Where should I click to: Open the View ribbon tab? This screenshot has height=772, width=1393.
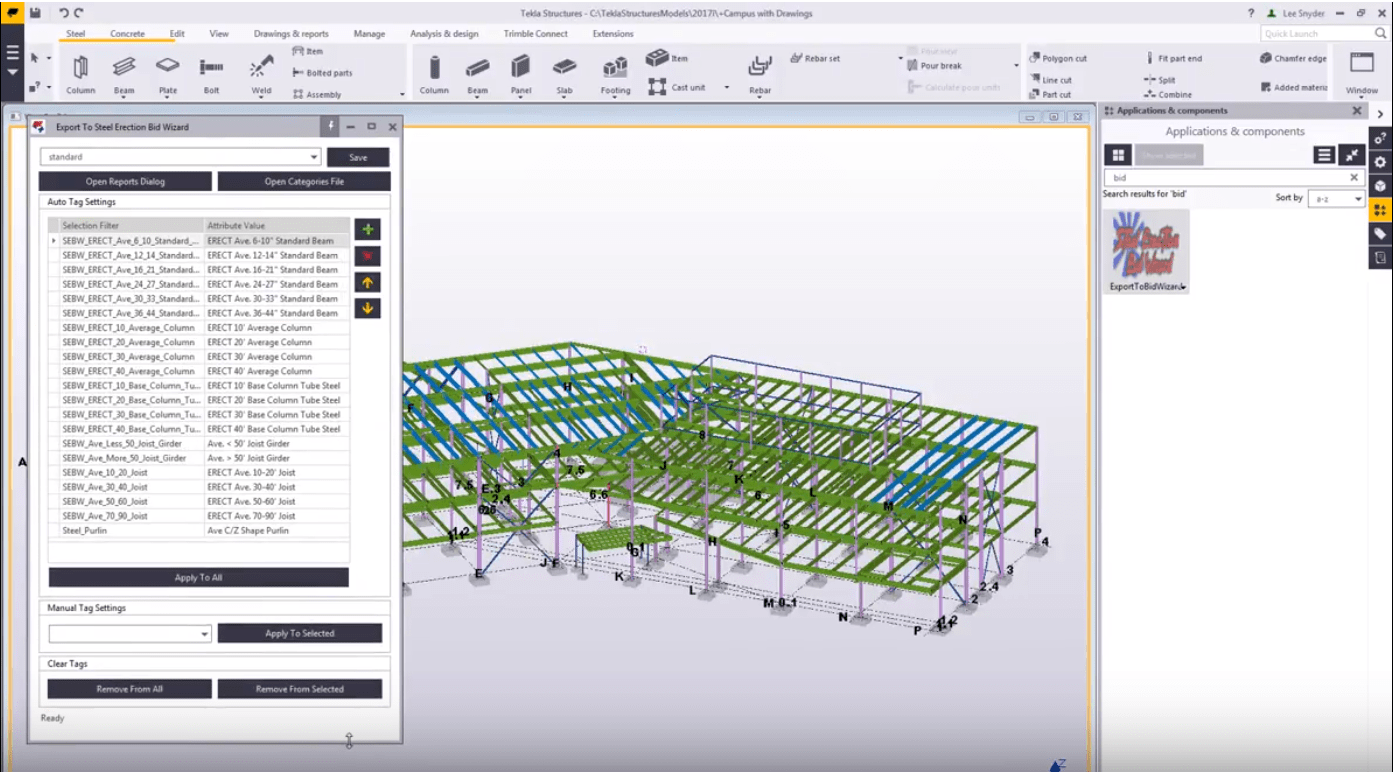pos(219,34)
